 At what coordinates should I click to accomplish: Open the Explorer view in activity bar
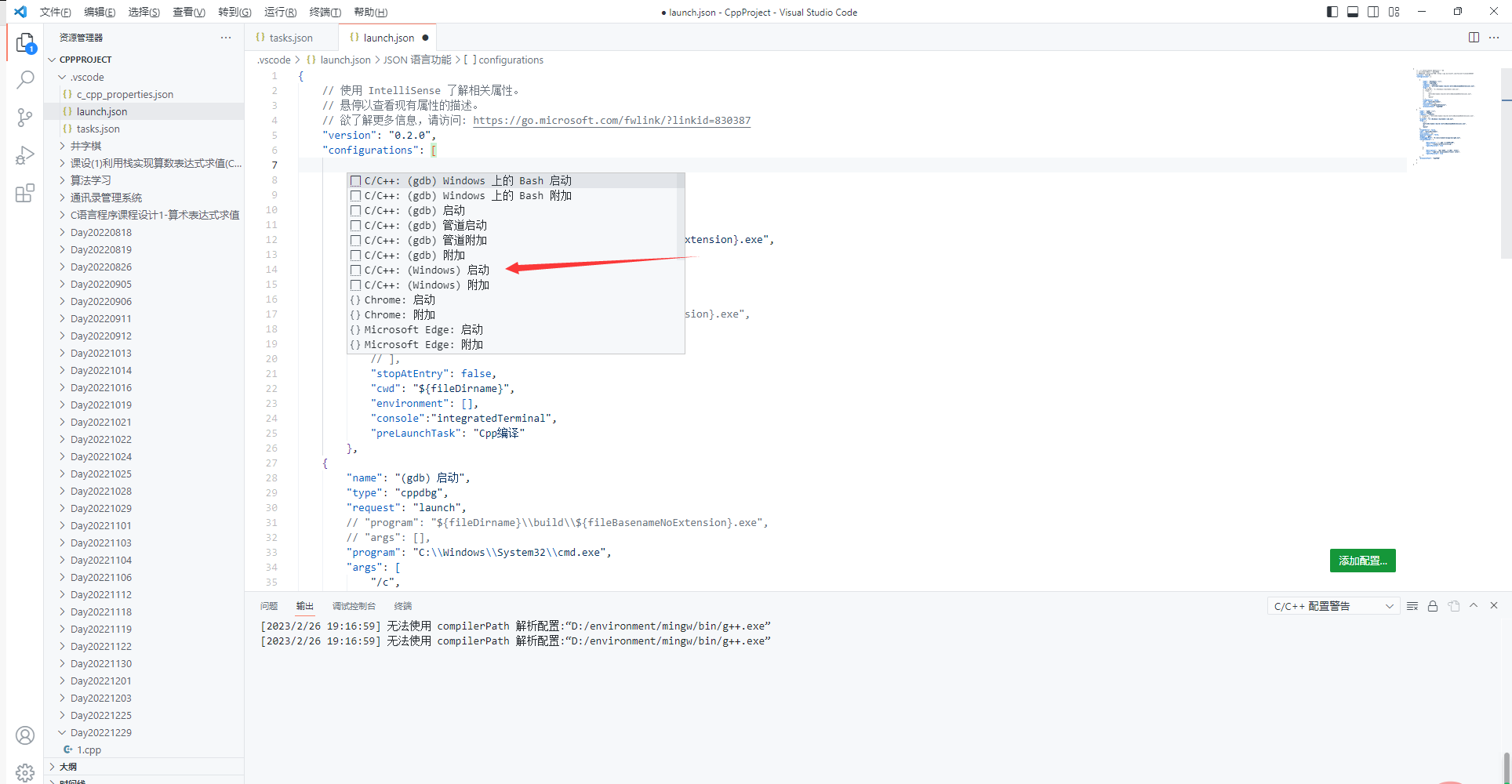(x=25, y=42)
